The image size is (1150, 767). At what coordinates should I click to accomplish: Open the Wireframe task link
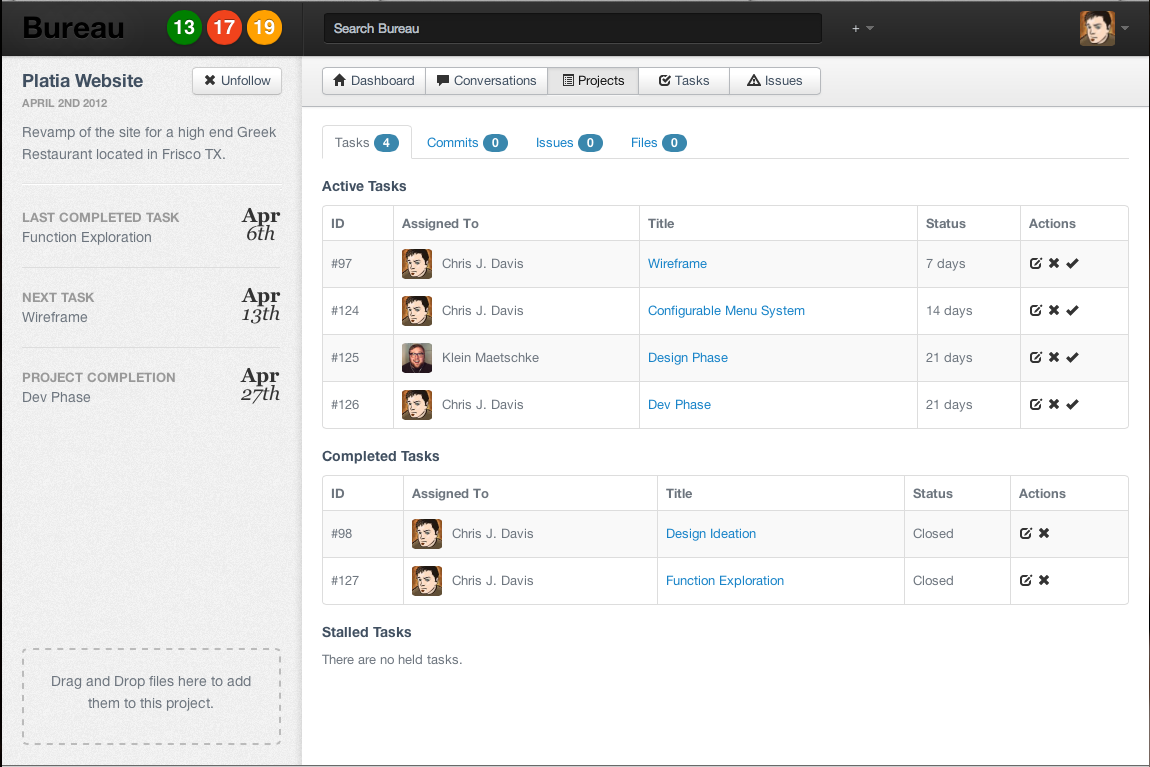pos(677,263)
